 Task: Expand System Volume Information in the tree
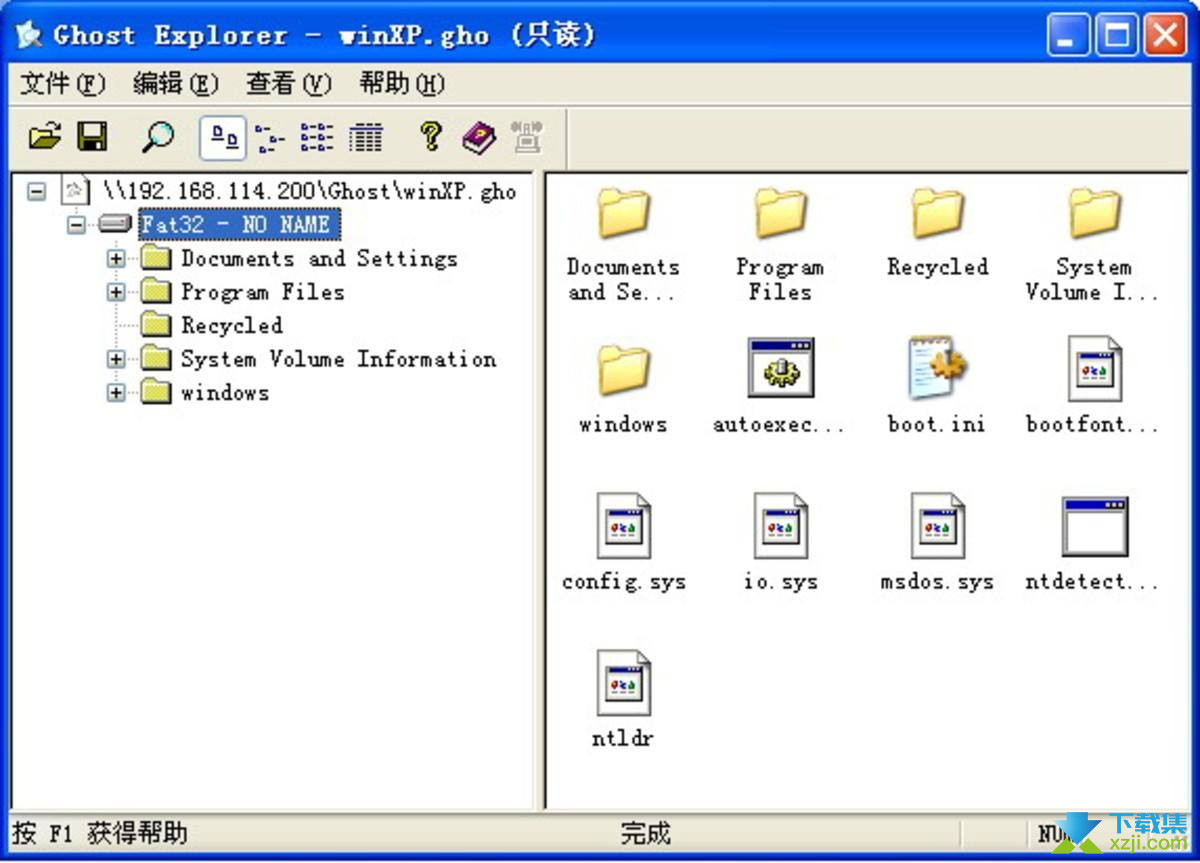(x=116, y=359)
